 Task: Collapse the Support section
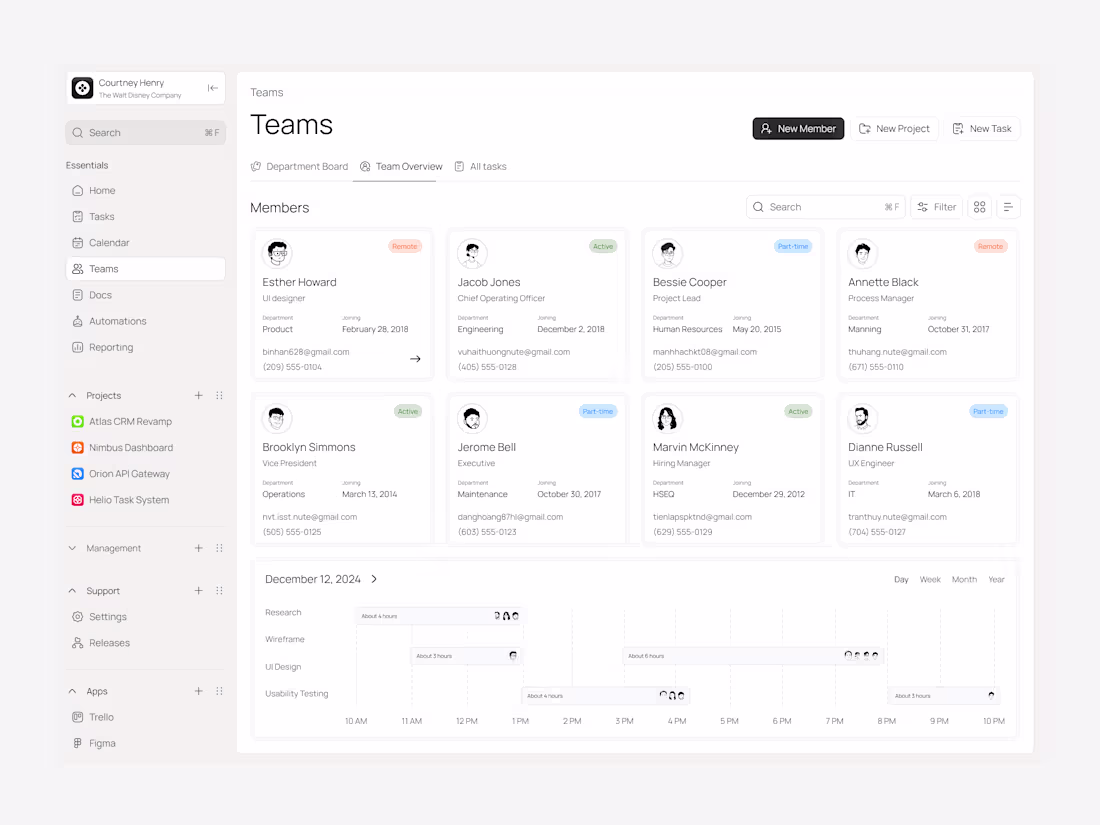coord(72,590)
